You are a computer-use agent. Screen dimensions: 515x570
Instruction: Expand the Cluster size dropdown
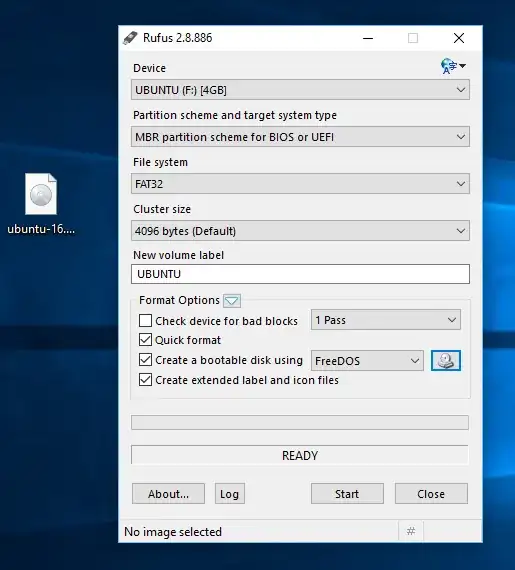coord(300,230)
